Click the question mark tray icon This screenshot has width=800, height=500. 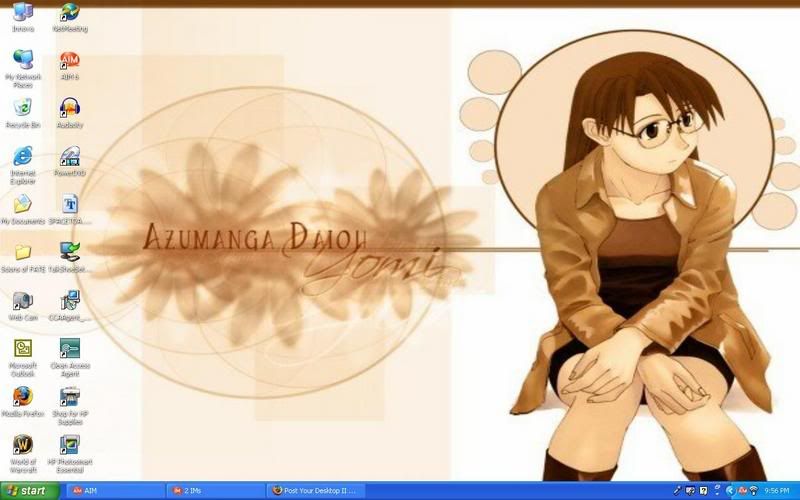[x=703, y=491]
